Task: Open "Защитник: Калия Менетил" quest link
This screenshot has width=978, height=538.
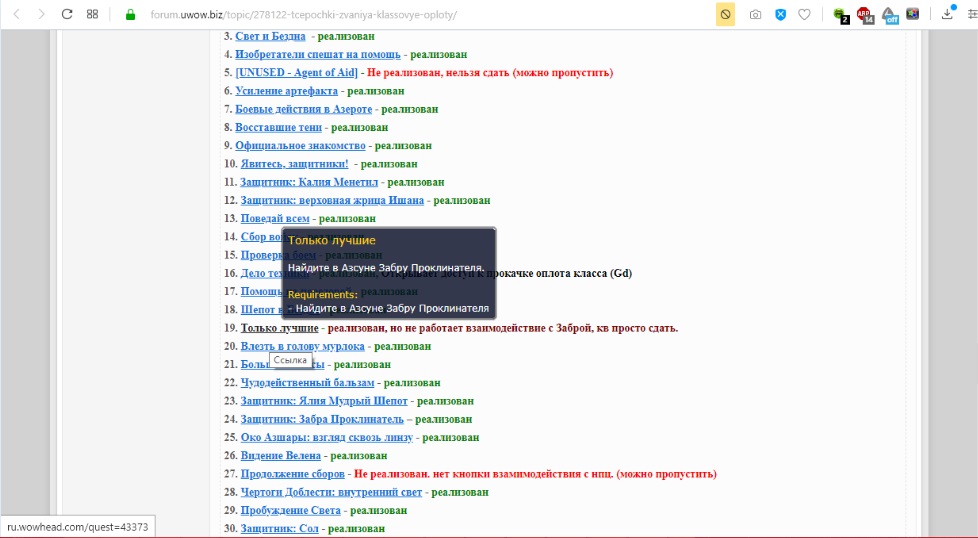Action: pyautogui.click(x=309, y=182)
